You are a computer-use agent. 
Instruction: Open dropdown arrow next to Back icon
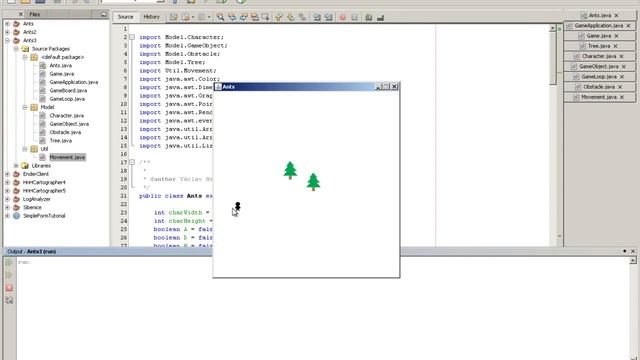click(x=193, y=17)
